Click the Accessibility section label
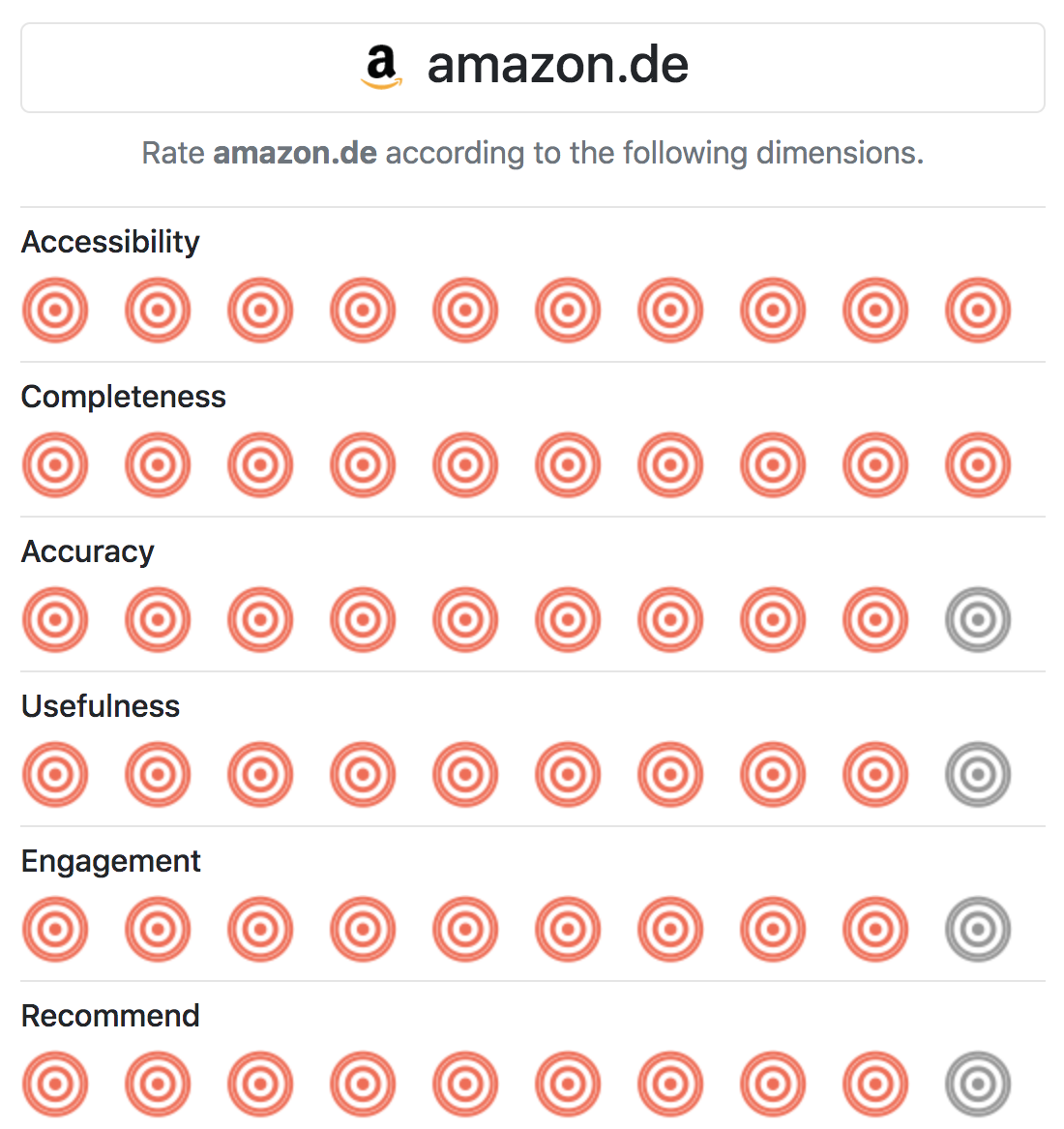 point(109,242)
